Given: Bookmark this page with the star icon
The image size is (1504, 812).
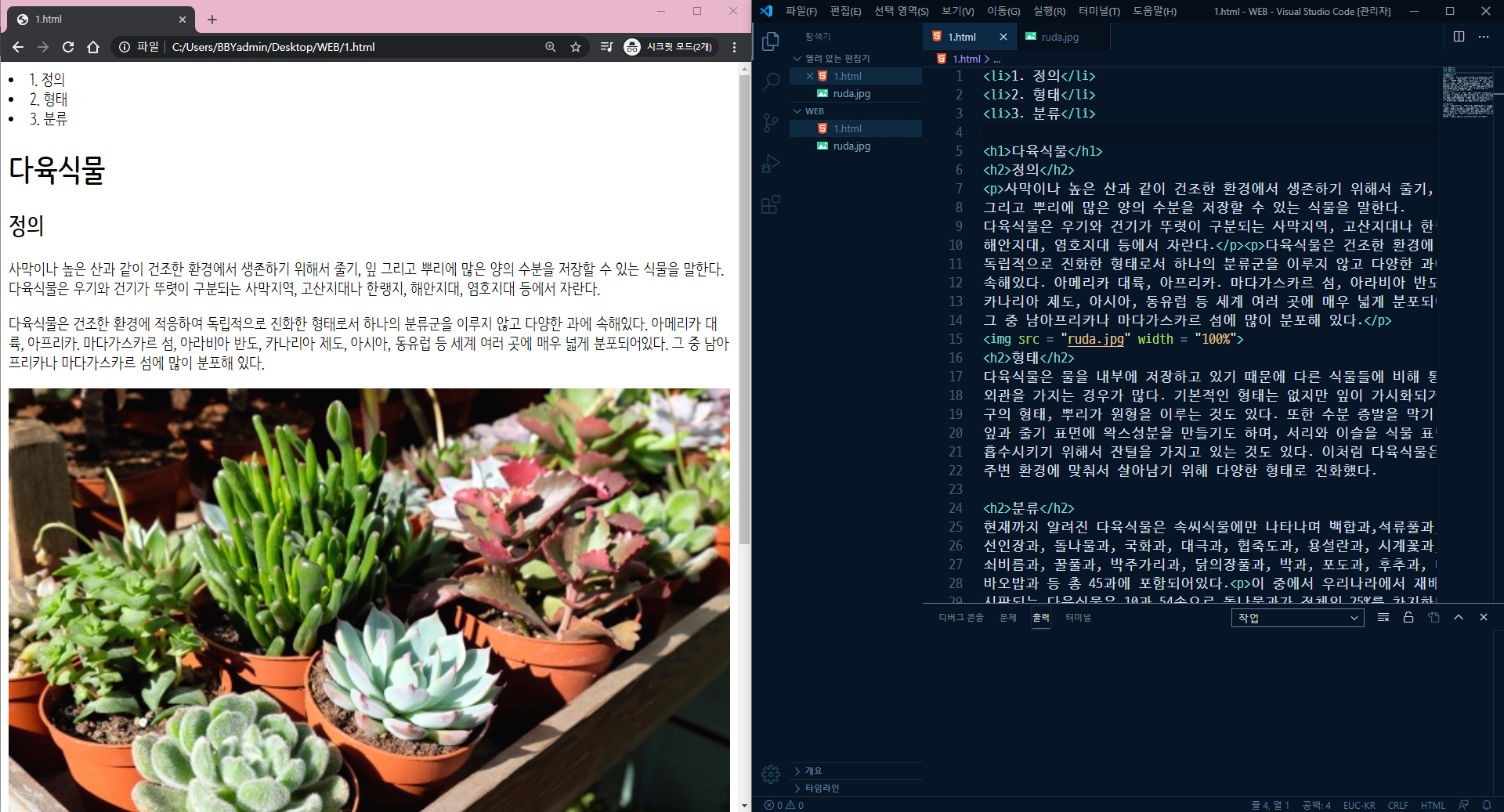Looking at the screenshot, I should click(x=576, y=47).
